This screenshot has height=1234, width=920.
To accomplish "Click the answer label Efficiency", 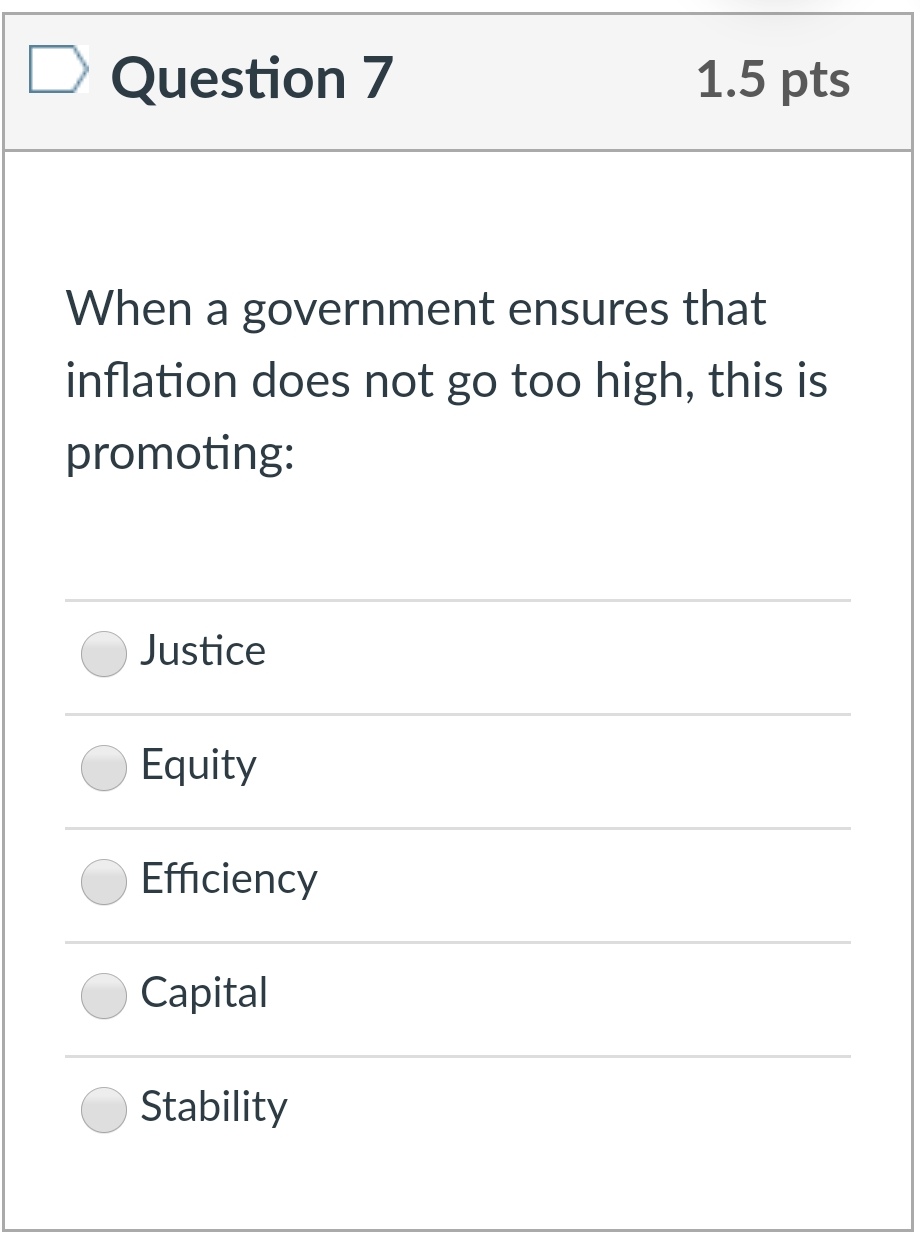I will [228, 880].
